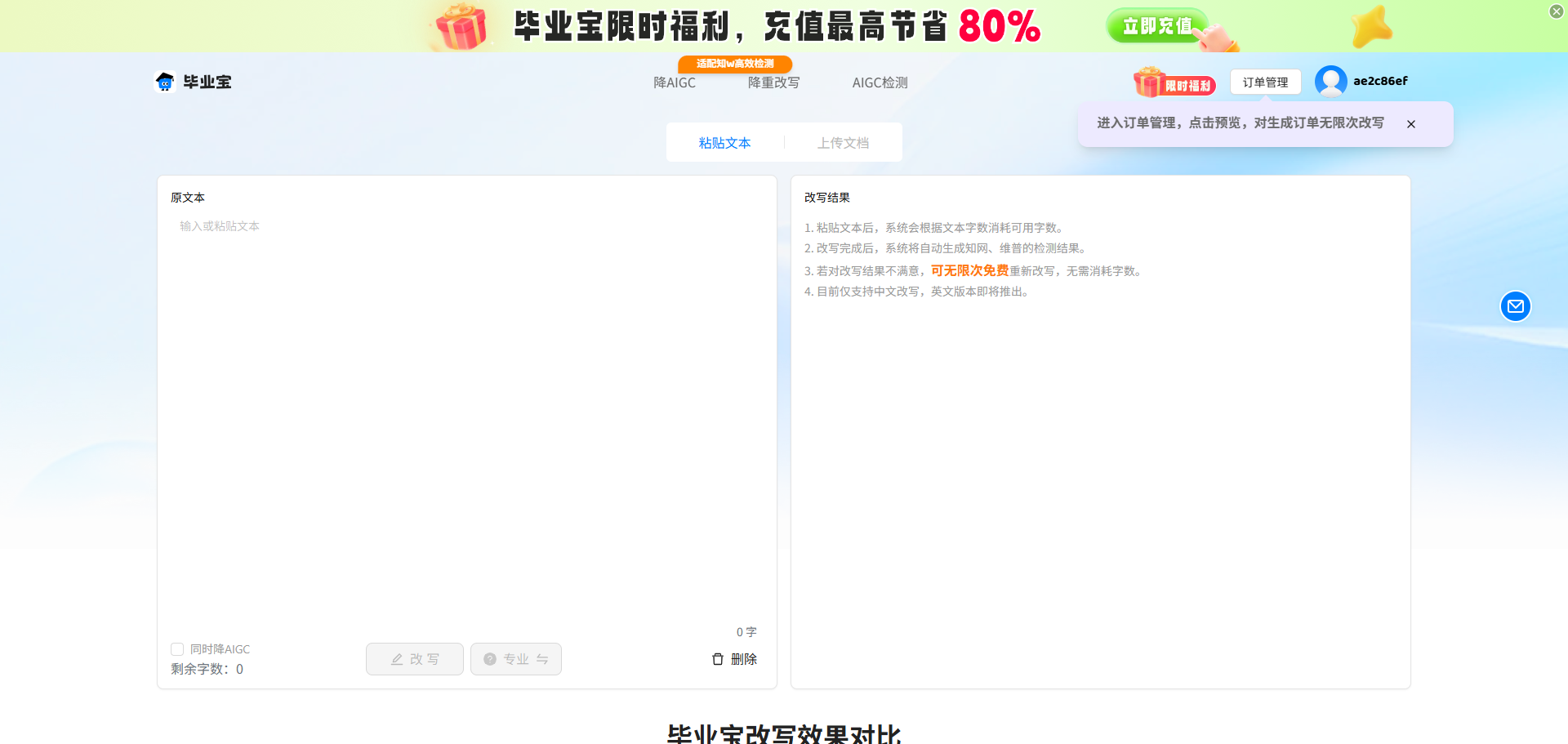The image size is (1568, 744).
Task: Close the 进入订单管理 tooltip
Action: 1411,124
